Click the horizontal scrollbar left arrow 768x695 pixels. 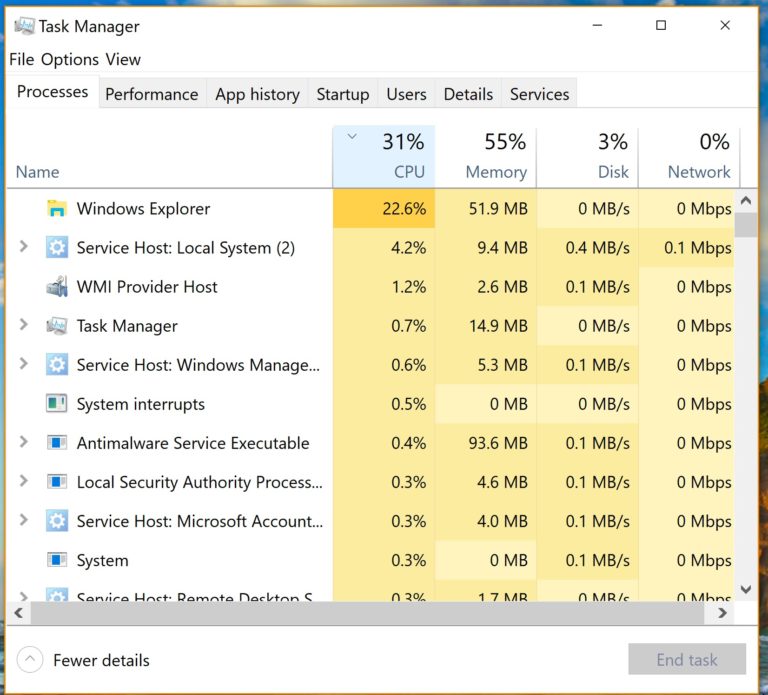point(19,613)
